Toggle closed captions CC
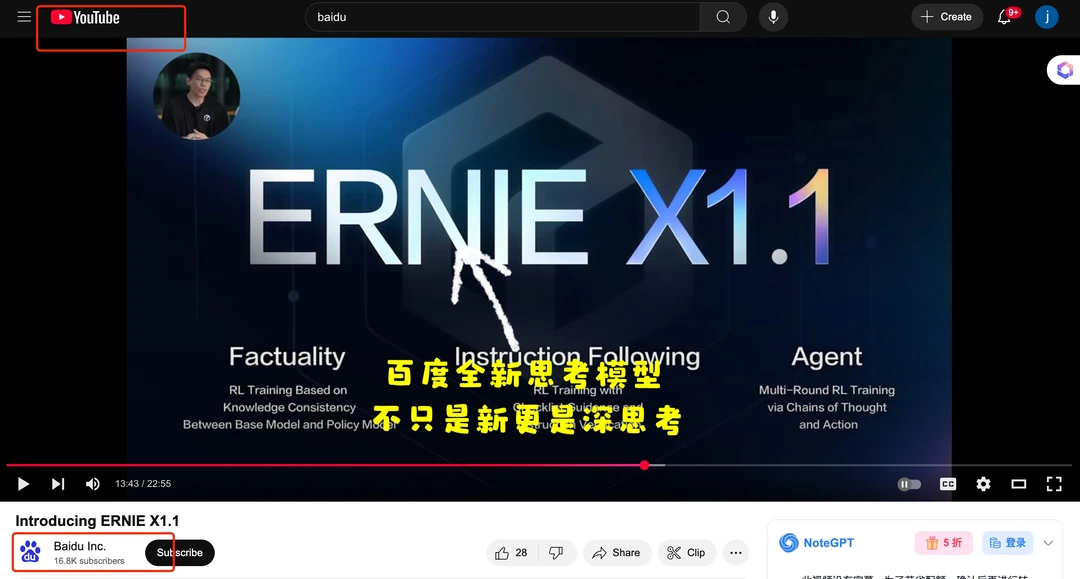Screen dimensions: 1080x579 coord(948,484)
